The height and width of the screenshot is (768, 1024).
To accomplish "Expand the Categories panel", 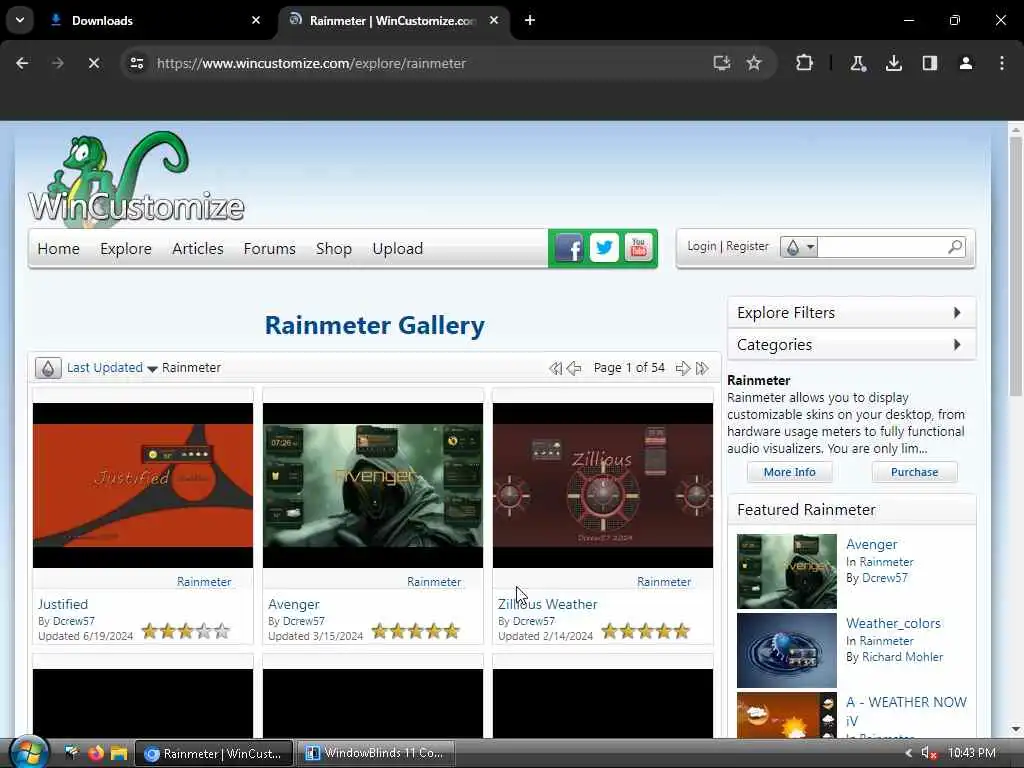I will [852, 345].
